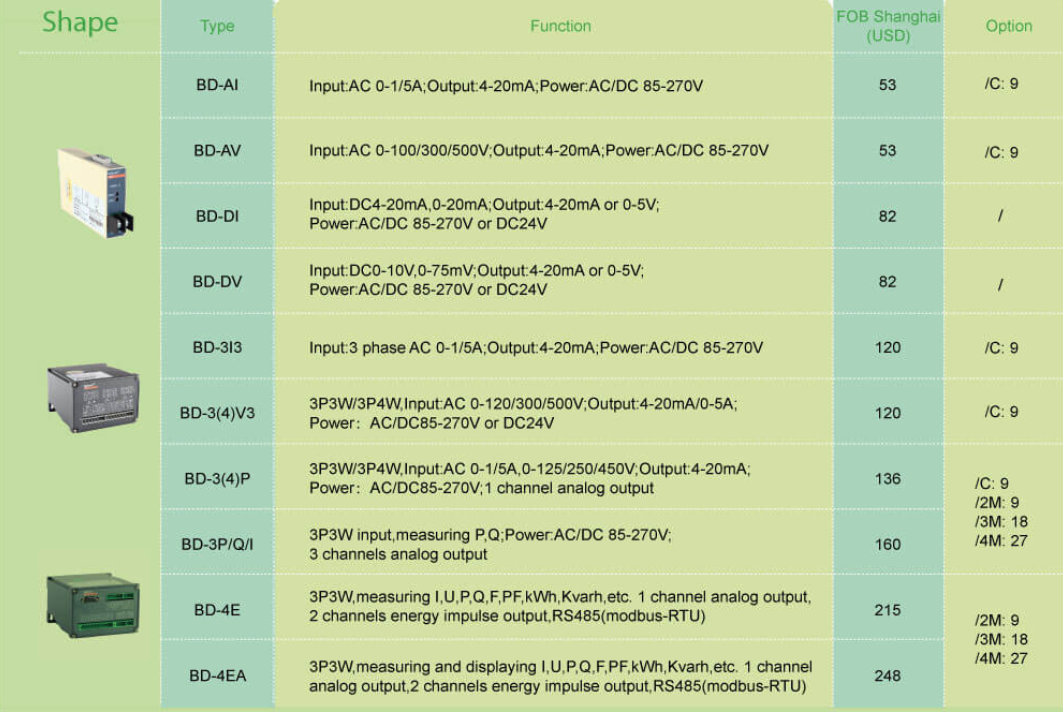Click the price '160' for BD-3P/Q/I
This screenshot has width=1063, height=712.
click(x=887, y=545)
